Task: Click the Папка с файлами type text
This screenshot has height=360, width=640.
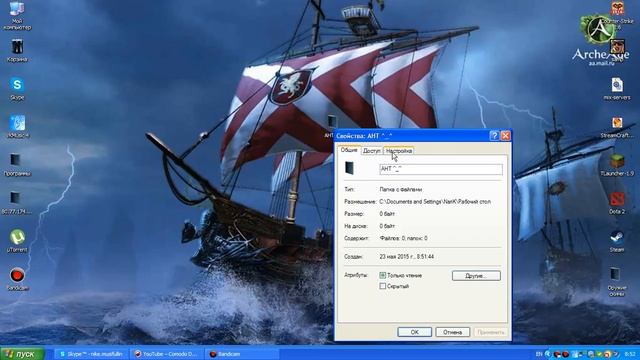Action: (401, 189)
